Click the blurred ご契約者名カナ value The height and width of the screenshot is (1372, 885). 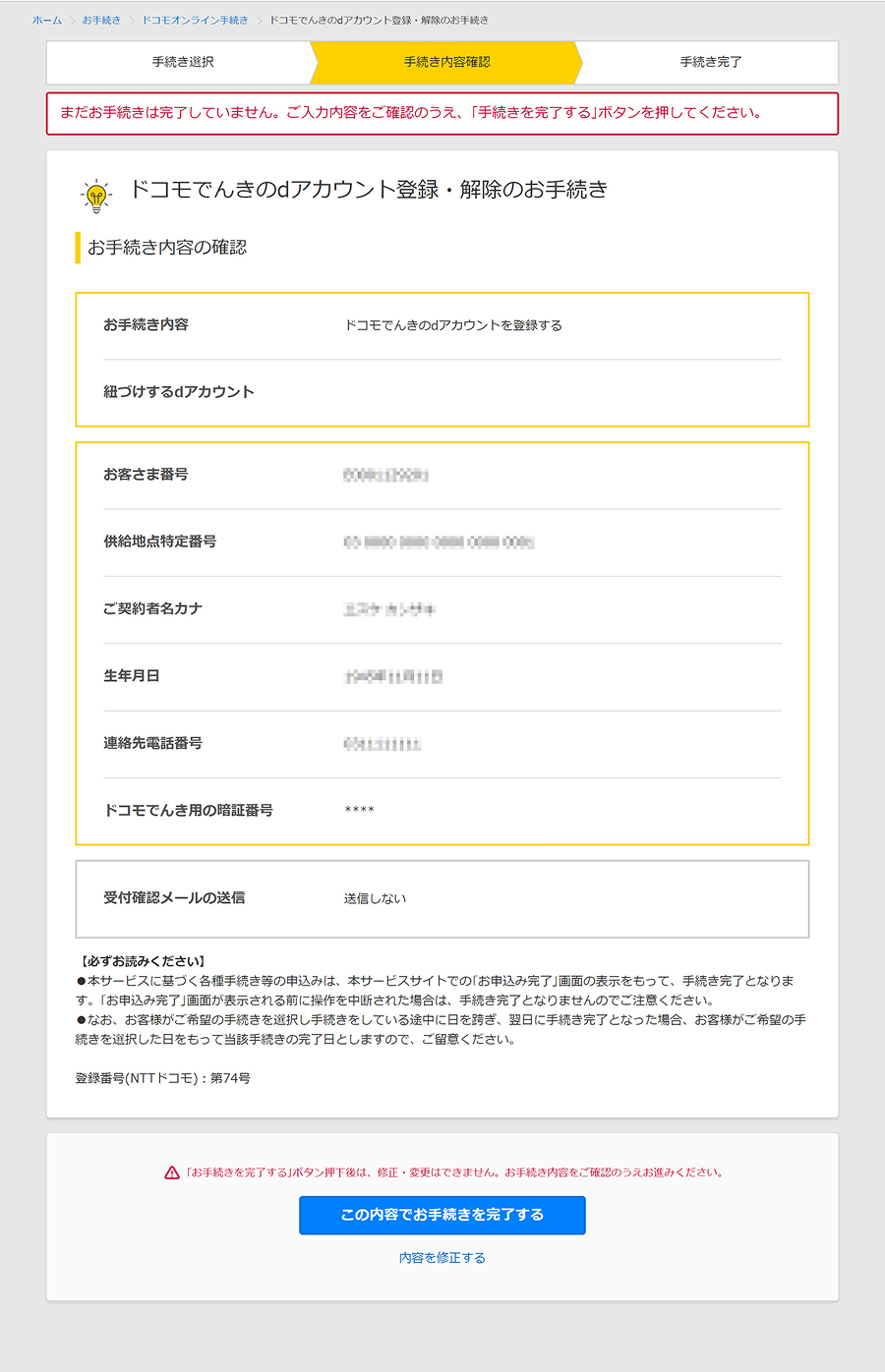389,609
